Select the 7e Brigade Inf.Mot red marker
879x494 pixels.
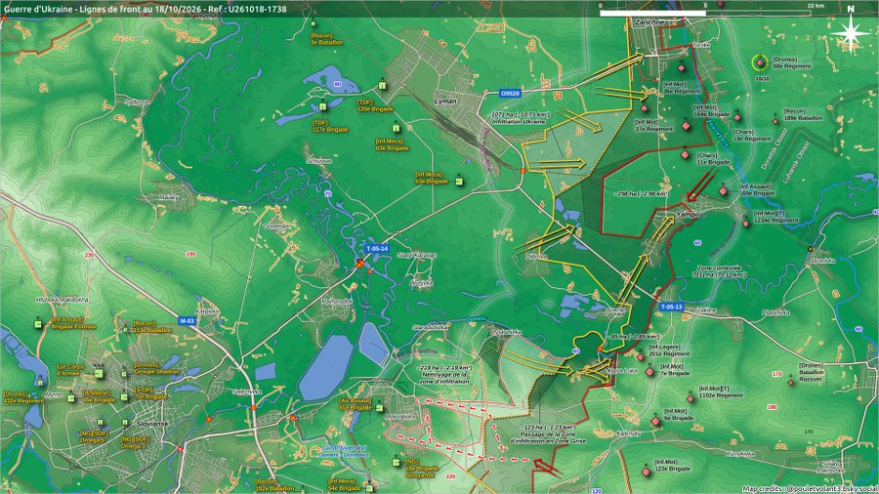click(650, 372)
